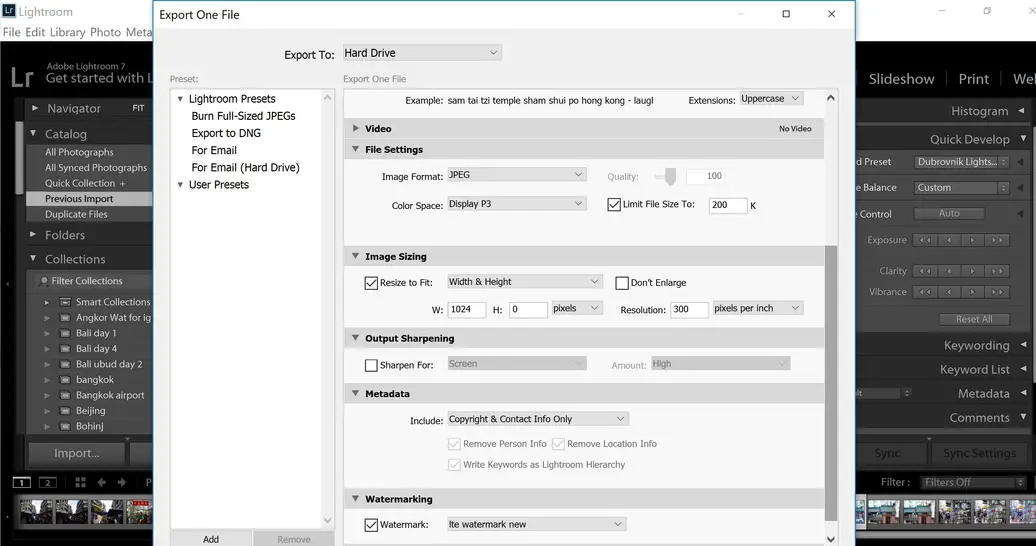The image size is (1036, 546).
Task: Collapse the Image Sizing section
Action: click(355, 256)
